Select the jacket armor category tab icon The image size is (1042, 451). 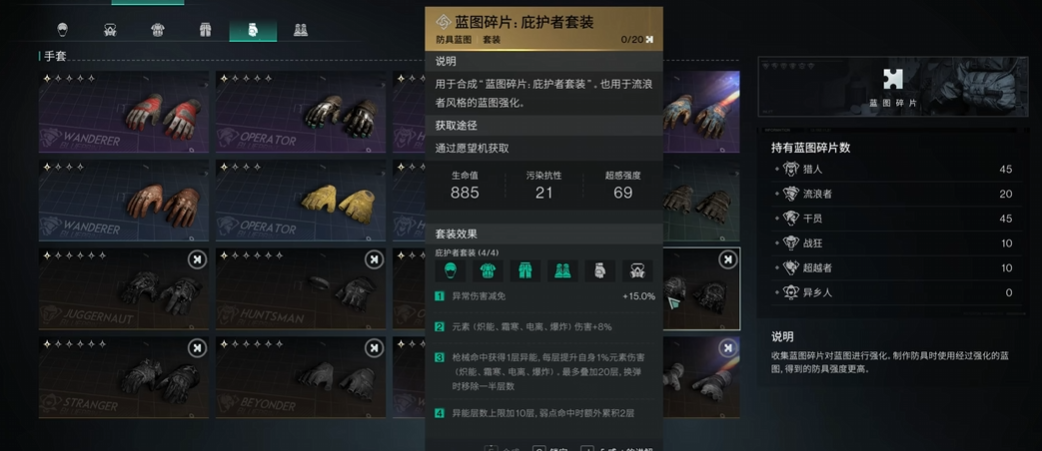pos(157,30)
